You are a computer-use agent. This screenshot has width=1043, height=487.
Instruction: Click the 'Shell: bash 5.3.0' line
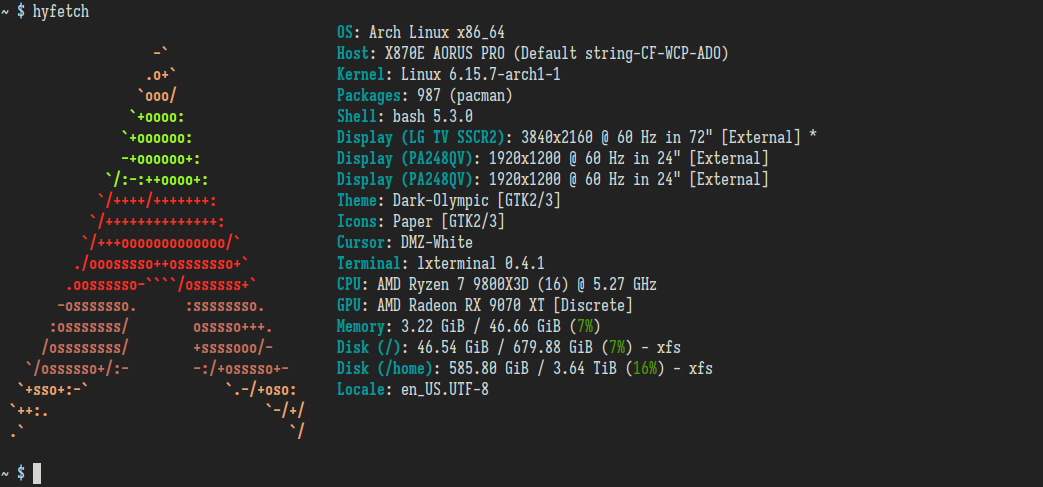coord(404,116)
